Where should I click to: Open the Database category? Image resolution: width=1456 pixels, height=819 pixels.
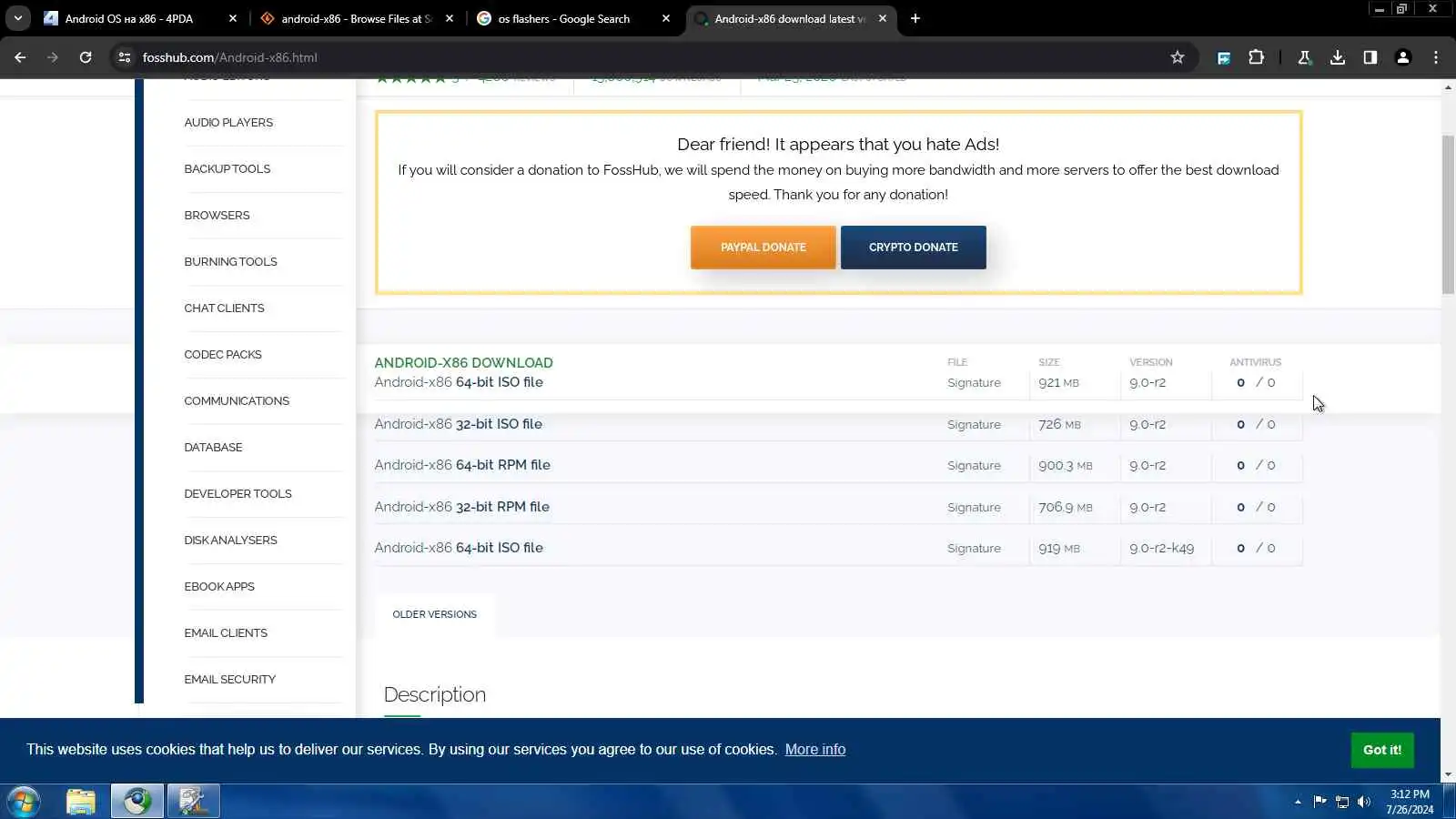pyautogui.click(x=213, y=448)
